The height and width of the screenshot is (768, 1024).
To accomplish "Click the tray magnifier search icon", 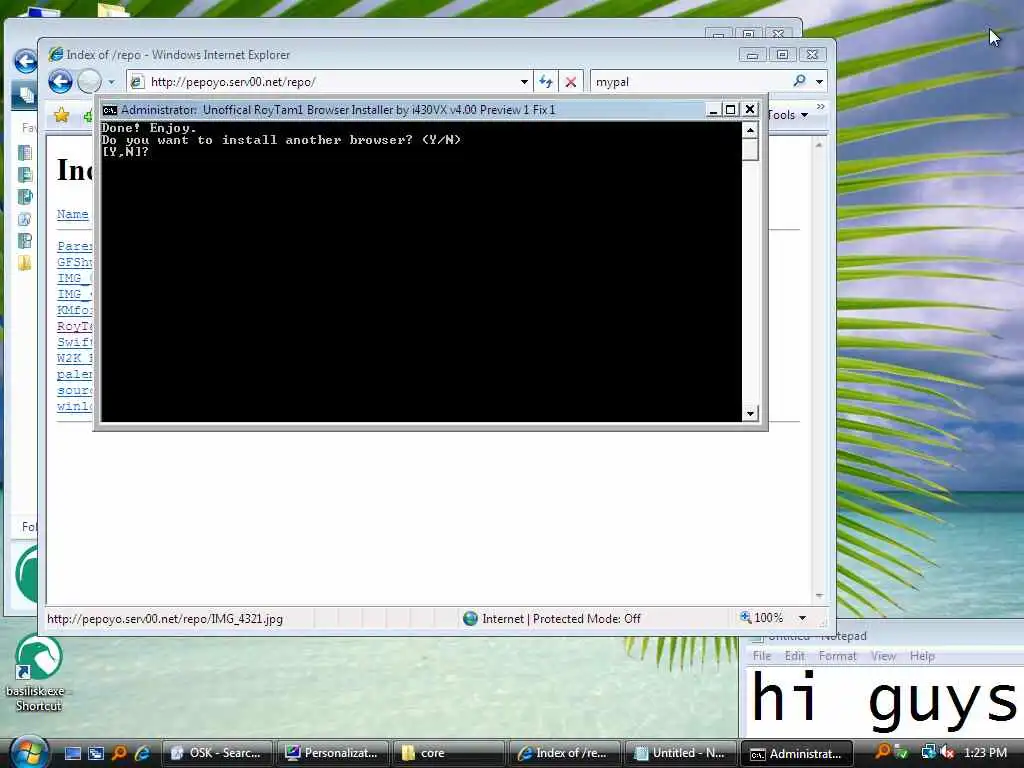I will click(883, 752).
